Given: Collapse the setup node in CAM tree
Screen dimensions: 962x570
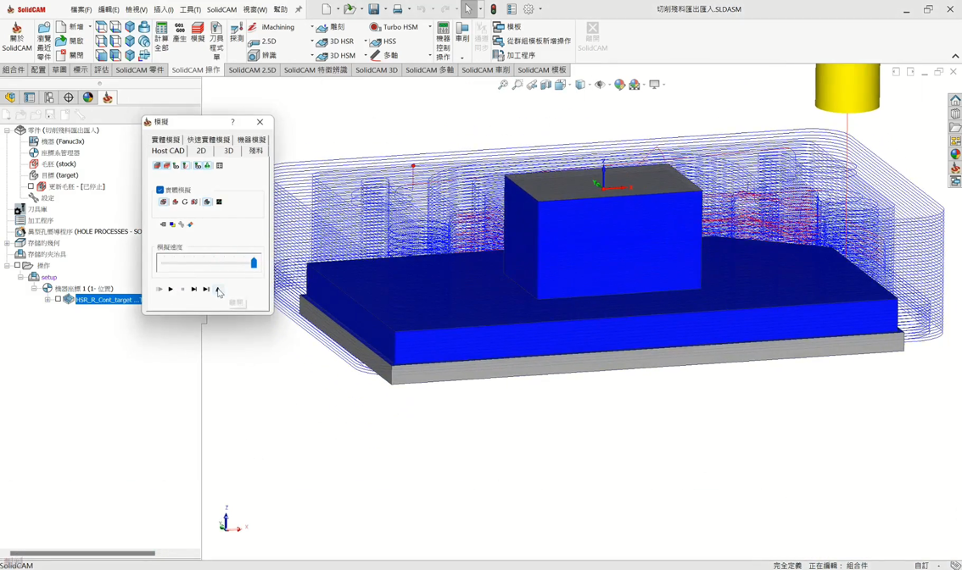Looking at the screenshot, I should pyautogui.click(x=21, y=277).
